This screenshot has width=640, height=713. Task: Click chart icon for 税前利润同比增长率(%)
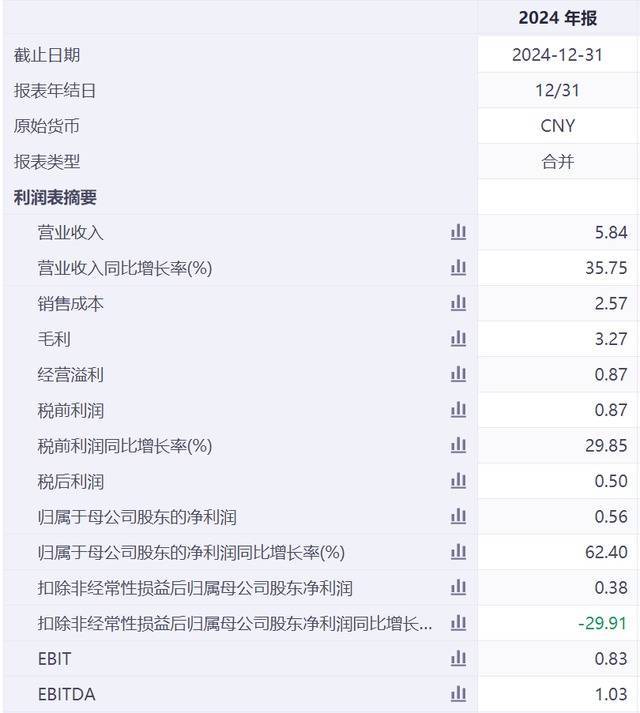(x=458, y=445)
